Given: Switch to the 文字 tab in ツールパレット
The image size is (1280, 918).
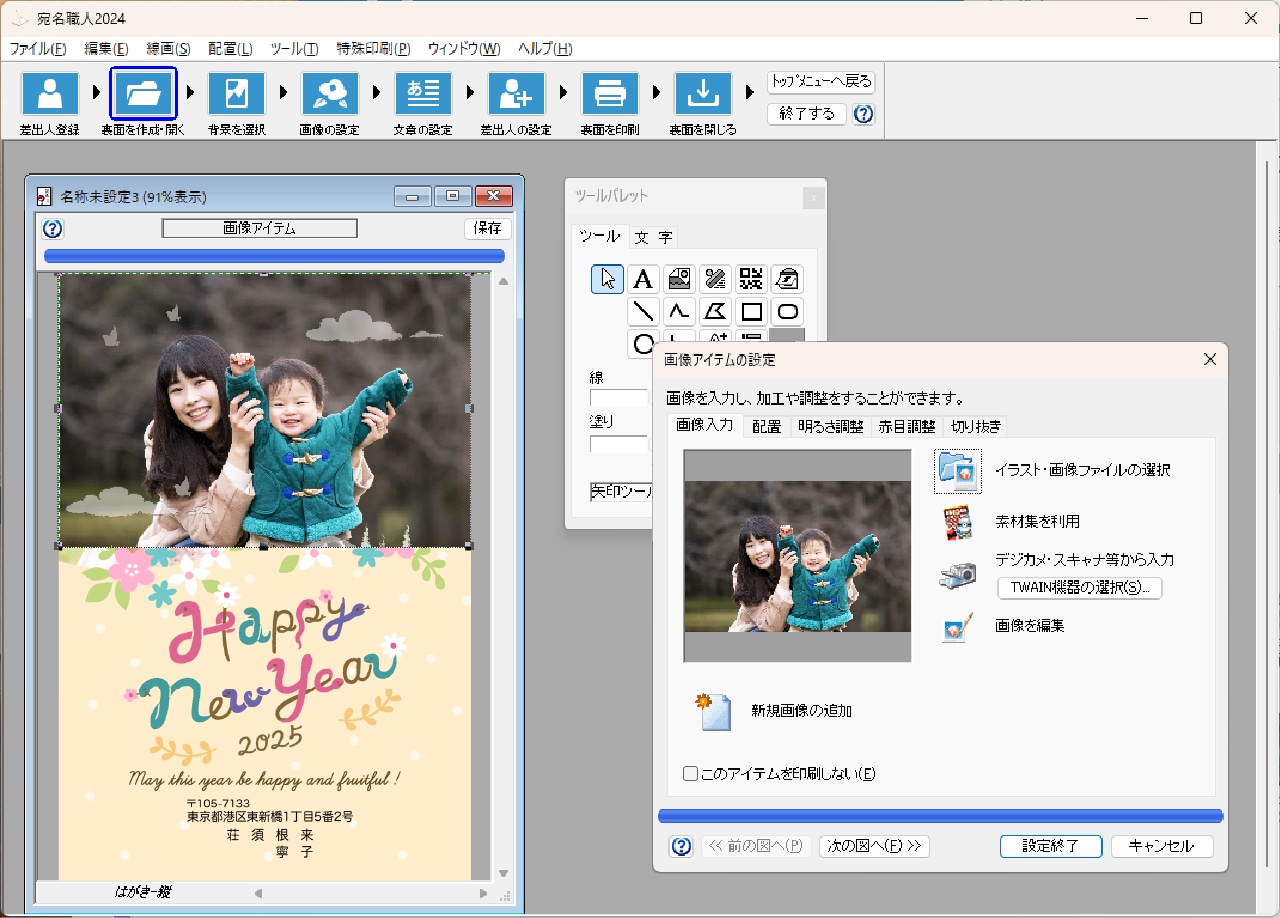Looking at the screenshot, I should coord(654,237).
